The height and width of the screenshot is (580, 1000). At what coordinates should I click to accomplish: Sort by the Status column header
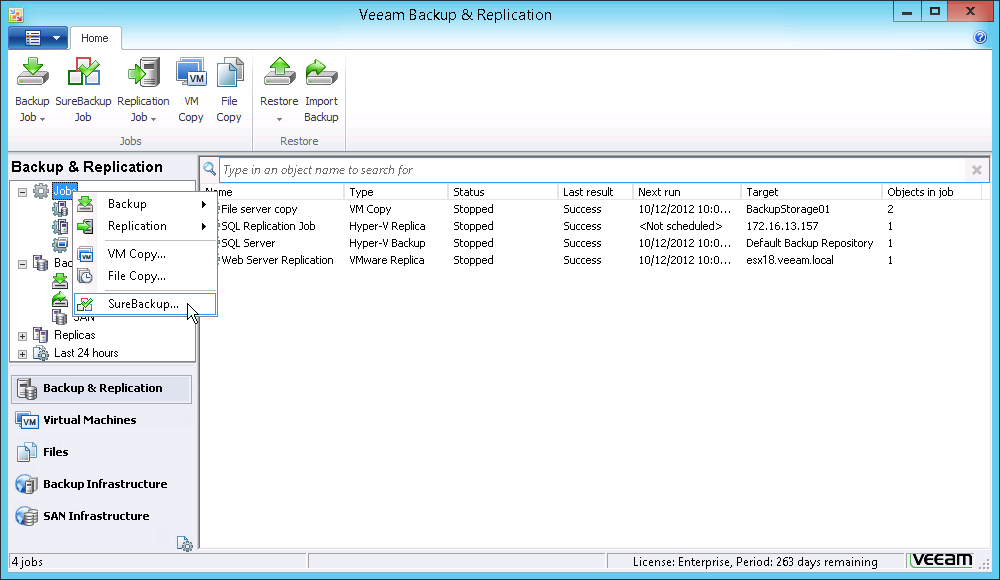pyautogui.click(x=503, y=192)
